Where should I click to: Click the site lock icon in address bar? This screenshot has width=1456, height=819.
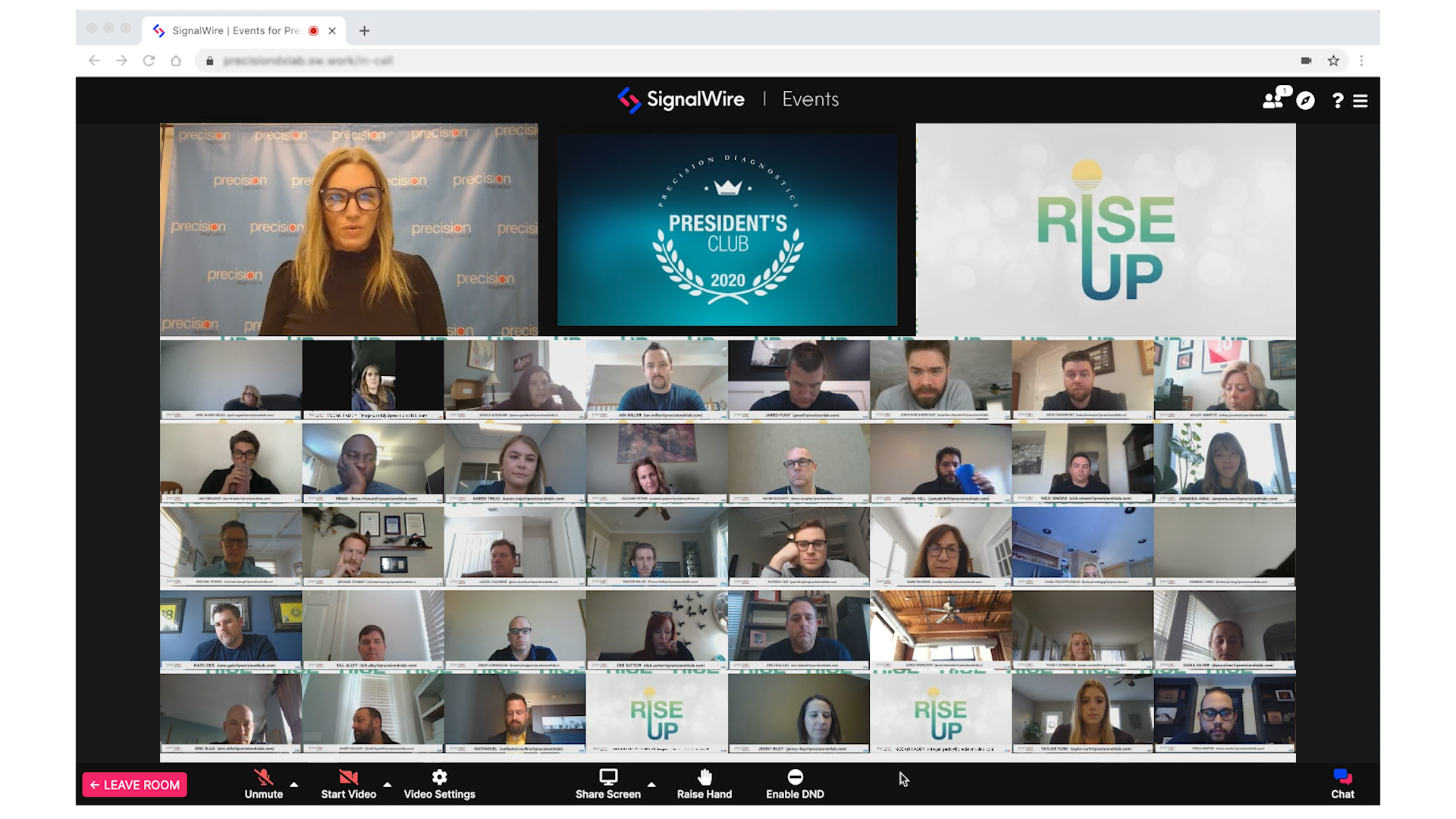point(210,61)
